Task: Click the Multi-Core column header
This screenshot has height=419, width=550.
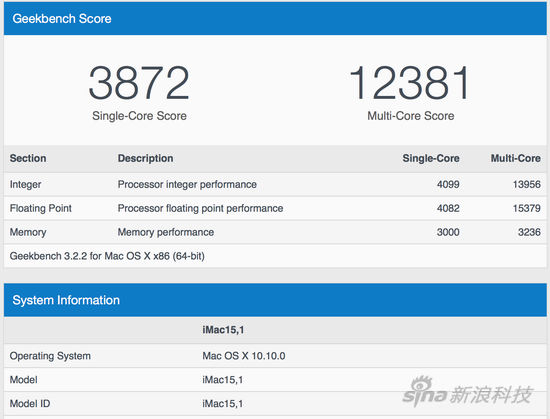Action: 516,158
